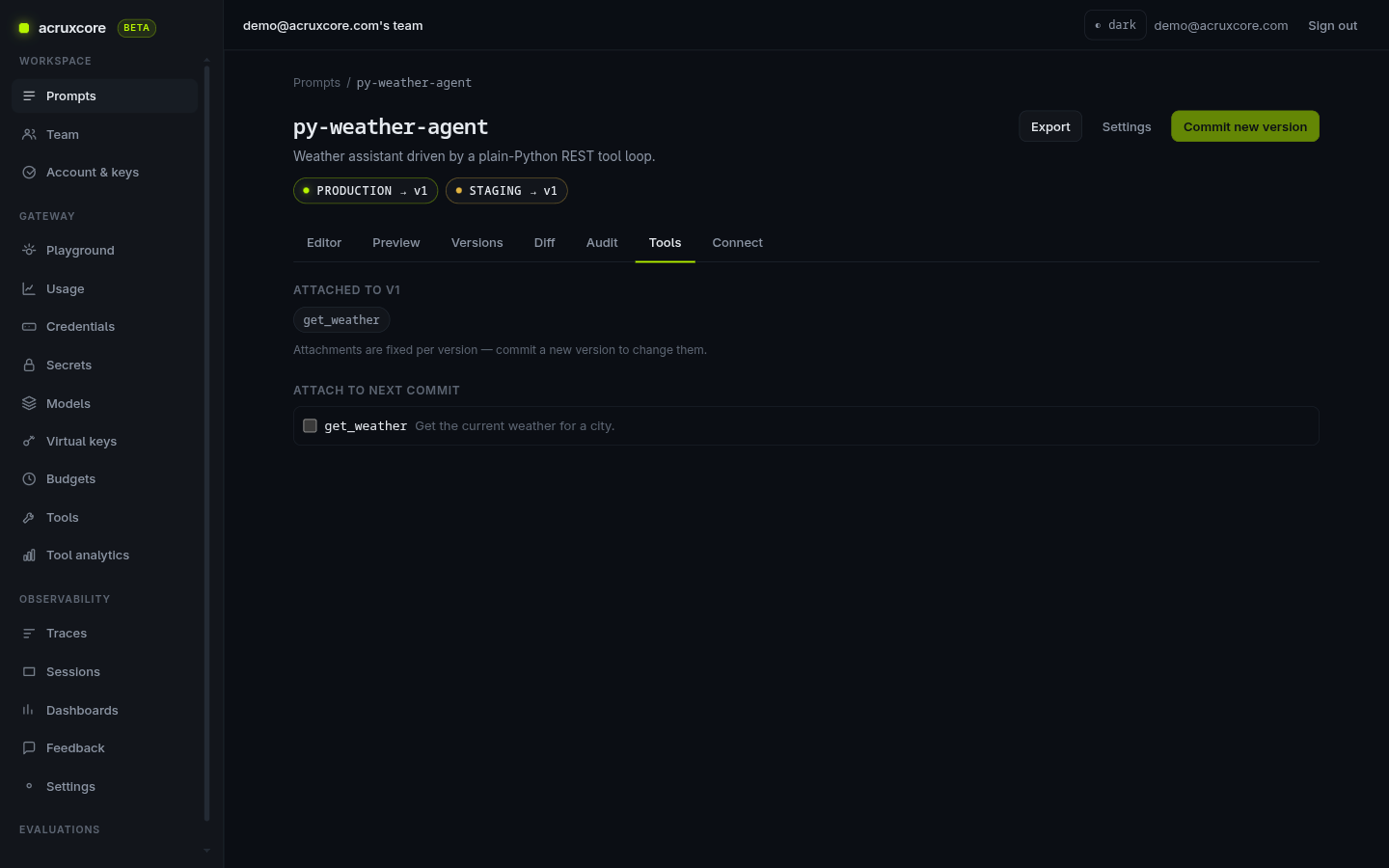Open the Traces icon in sidebar
The width and height of the screenshot is (1389, 868).
click(29, 633)
